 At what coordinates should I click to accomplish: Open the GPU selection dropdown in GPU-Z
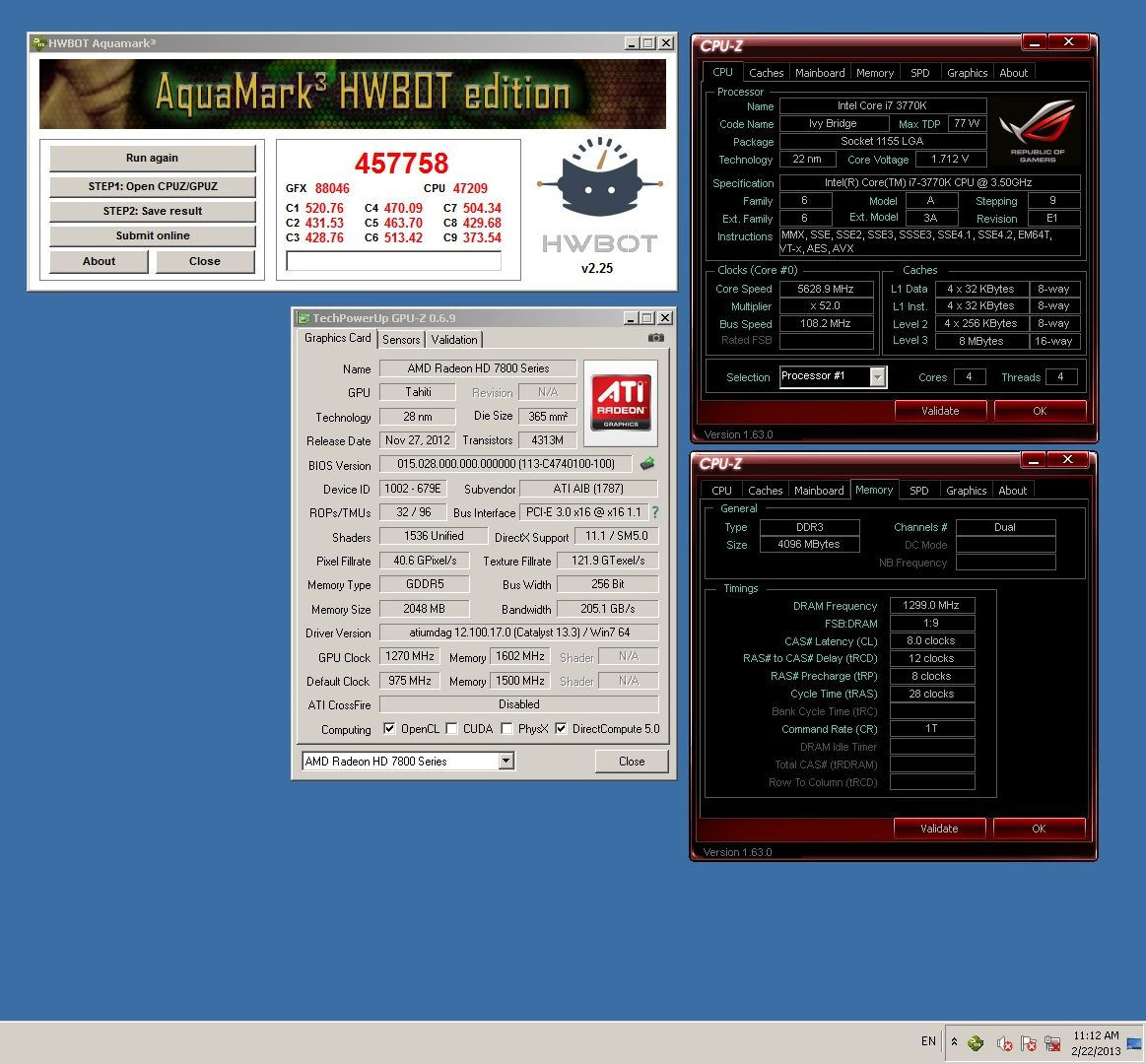506,761
